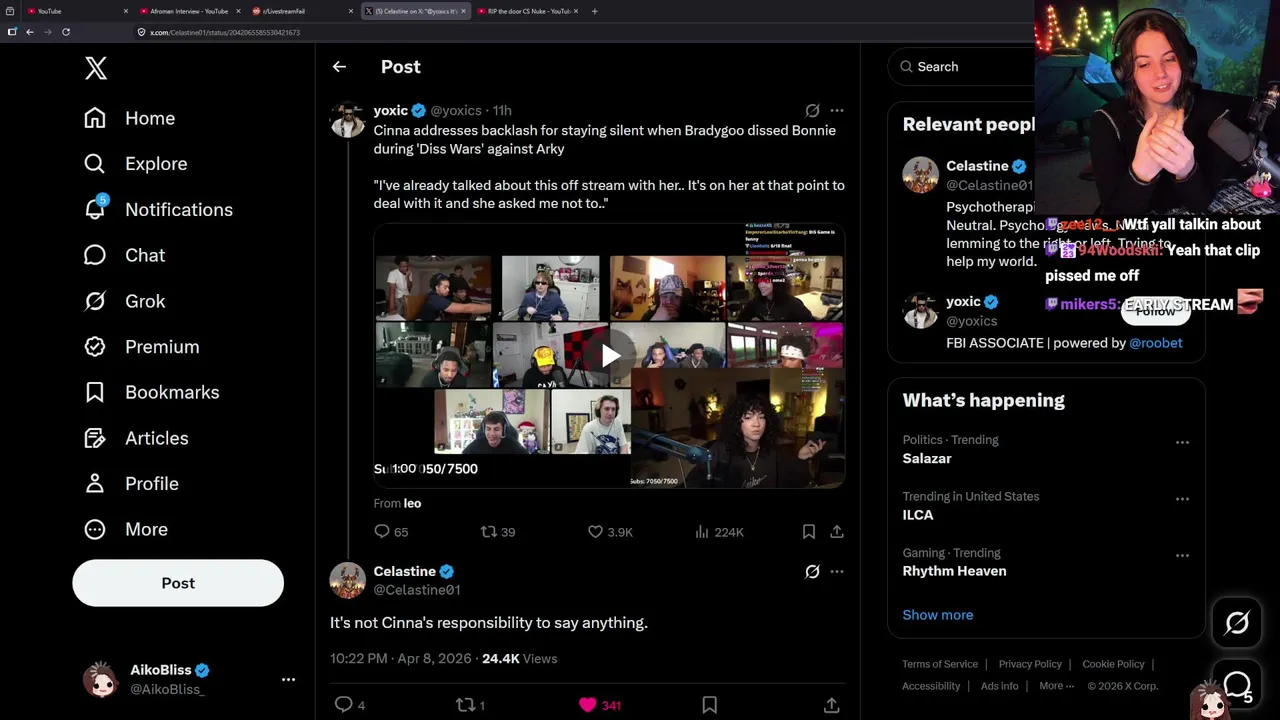
Task: Reply to yoxic's post with 65 replies
Action: 391,532
